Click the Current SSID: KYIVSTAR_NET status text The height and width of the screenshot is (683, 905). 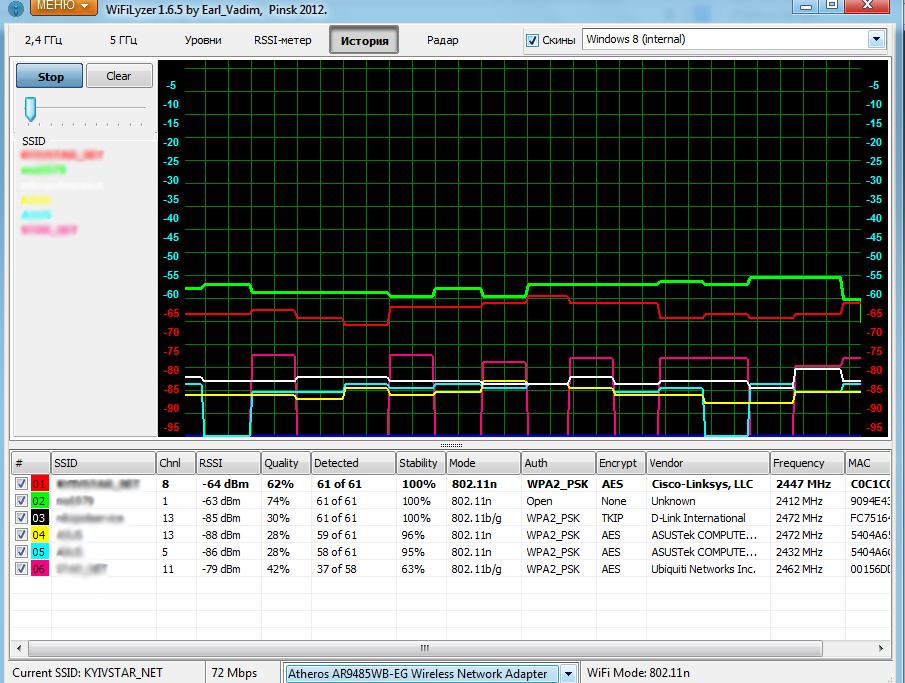[88, 673]
